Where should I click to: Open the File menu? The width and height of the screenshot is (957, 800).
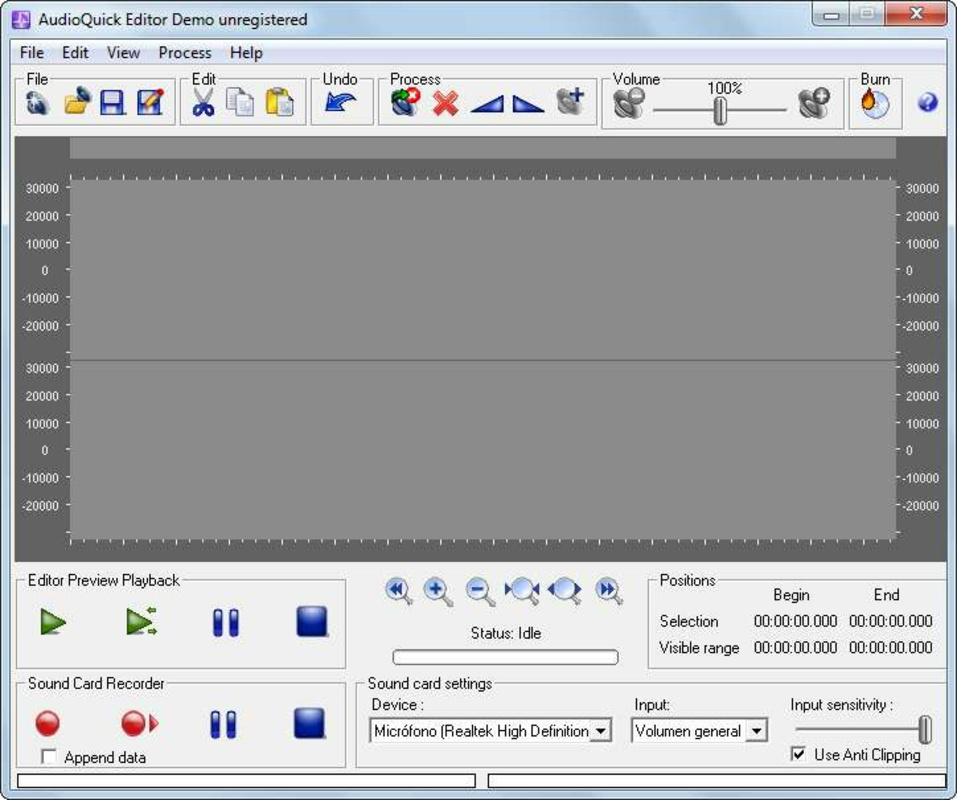(32, 52)
